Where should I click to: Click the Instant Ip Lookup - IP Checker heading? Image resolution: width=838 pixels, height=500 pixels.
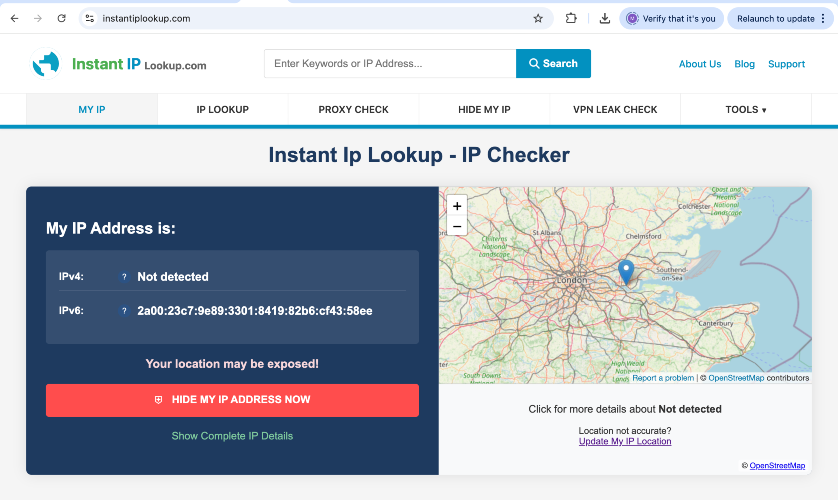coord(419,155)
